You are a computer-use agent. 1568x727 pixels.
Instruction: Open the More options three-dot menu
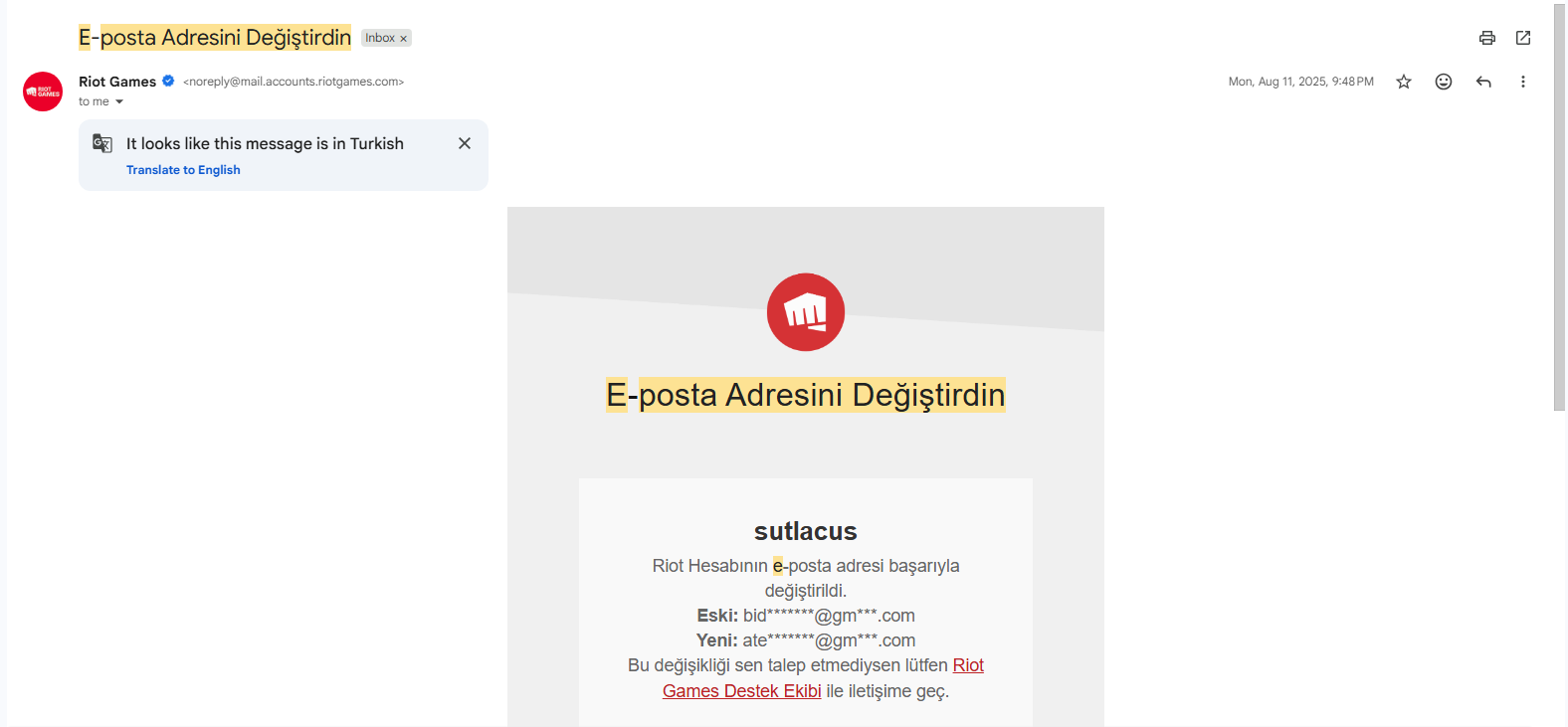click(1523, 82)
